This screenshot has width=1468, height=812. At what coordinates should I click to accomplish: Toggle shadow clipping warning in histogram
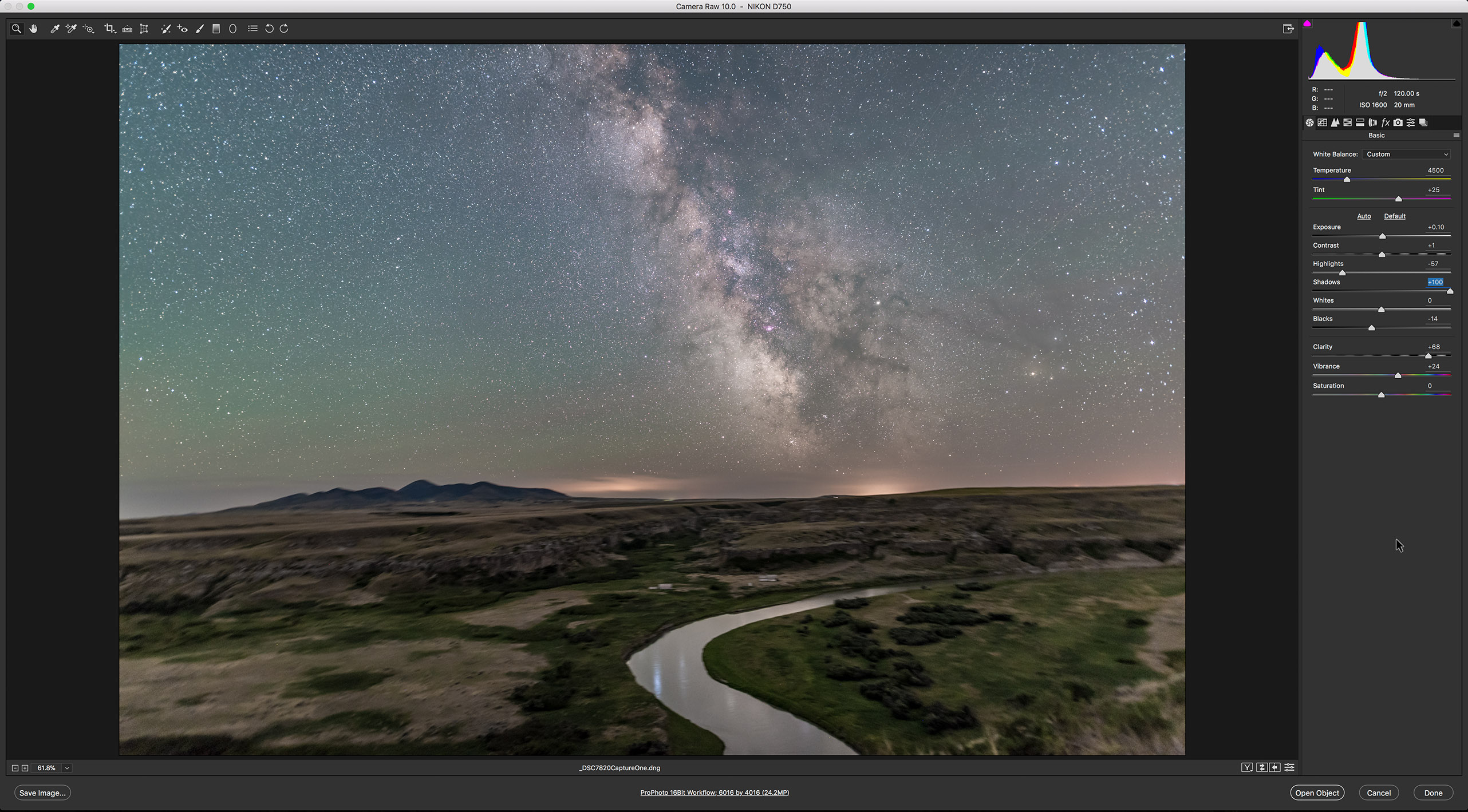click(1307, 23)
